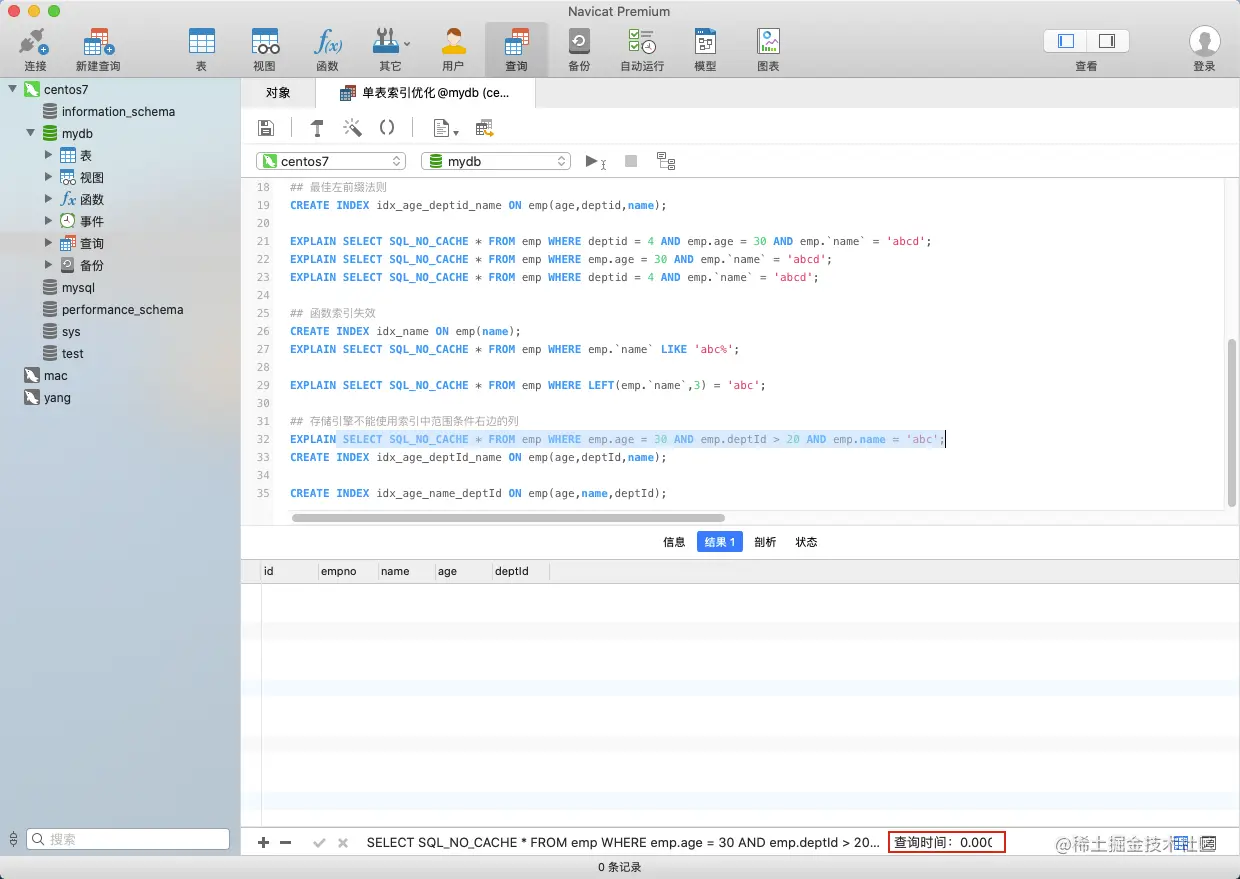Image resolution: width=1240 pixels, height=879 pixels.
Task: Select the 查询 query toolbar icon
Action: [x=516, y=49]
